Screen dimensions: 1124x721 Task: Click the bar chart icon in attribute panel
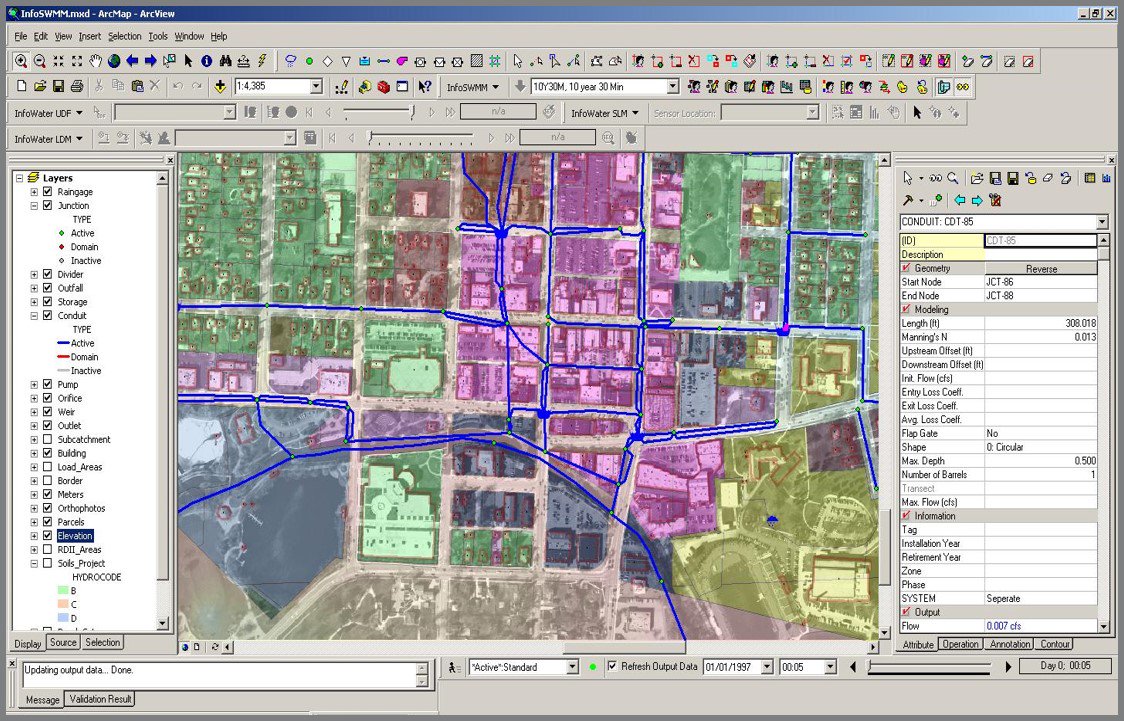click(1107, 178)
